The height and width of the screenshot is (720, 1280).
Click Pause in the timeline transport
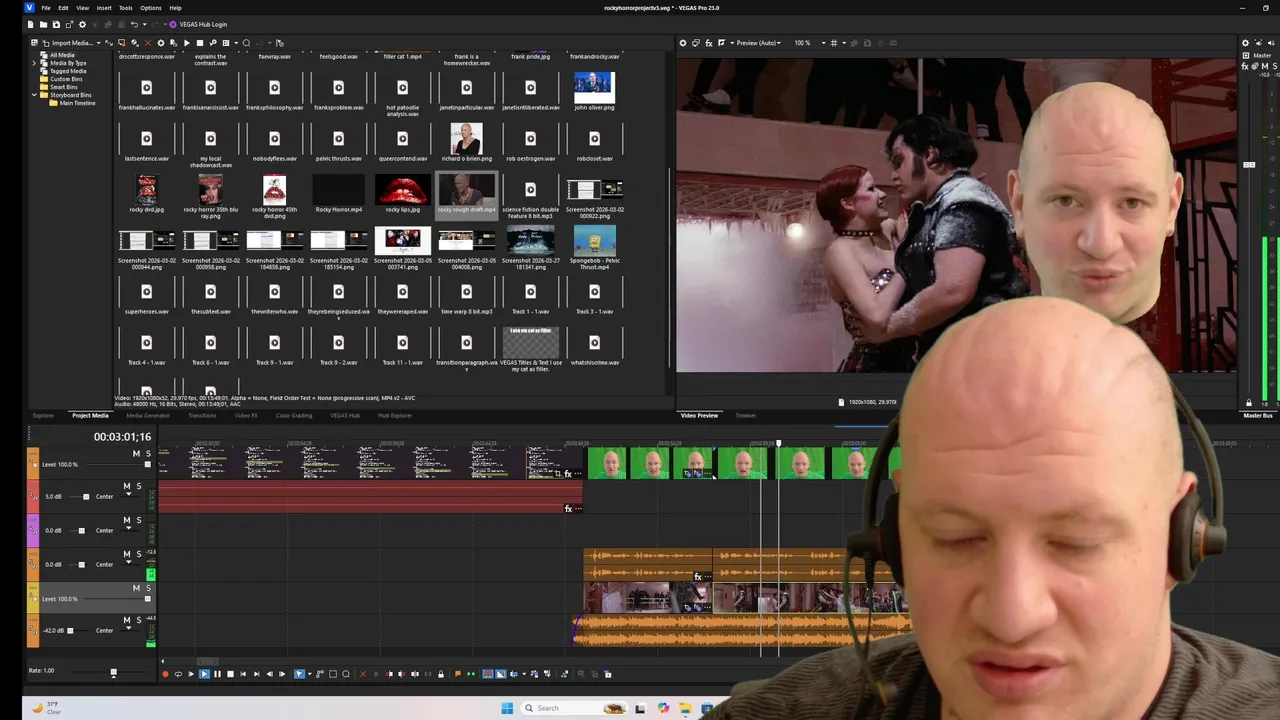point(217,674)
